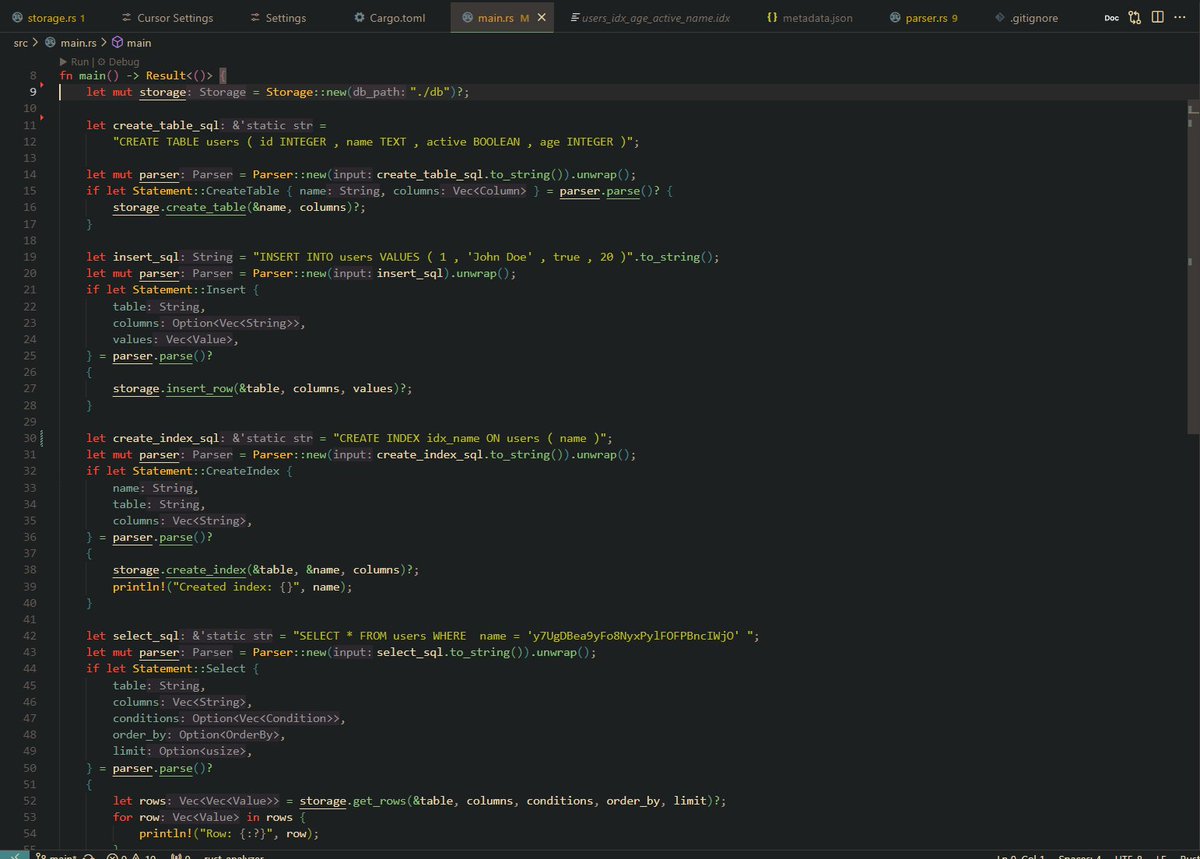Click 'Statement::CreateTable' on line 15
Screen dimensions: 1200x859
206,191
